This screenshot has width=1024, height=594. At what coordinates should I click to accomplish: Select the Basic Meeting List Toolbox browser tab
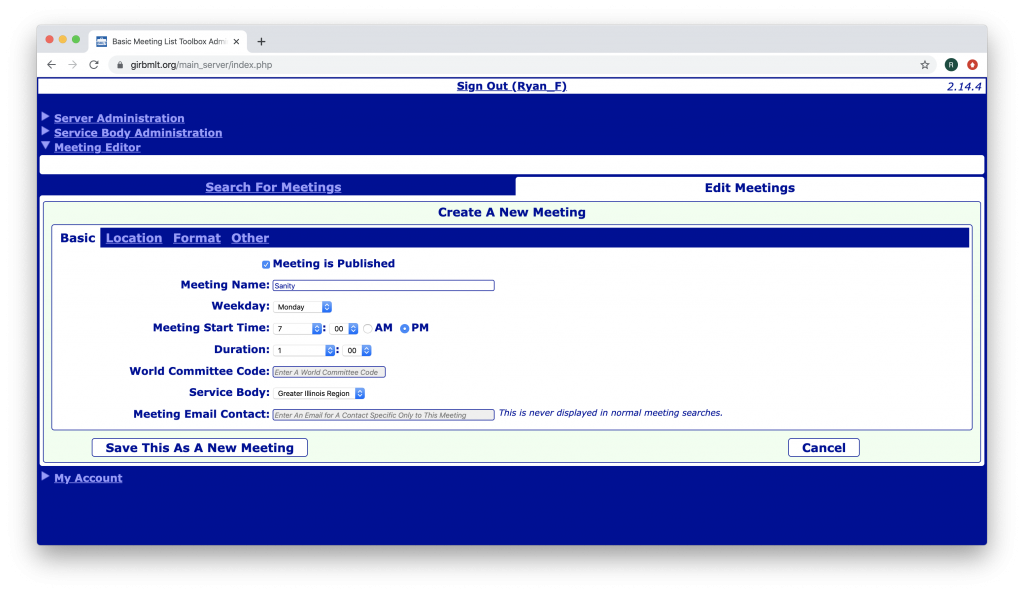168,41
